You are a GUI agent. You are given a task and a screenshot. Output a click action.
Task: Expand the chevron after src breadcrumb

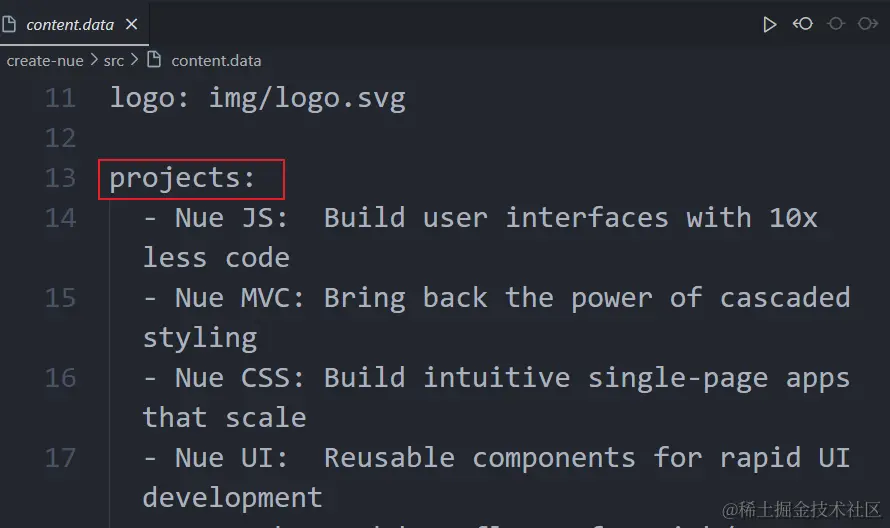(x=134, y=60)
